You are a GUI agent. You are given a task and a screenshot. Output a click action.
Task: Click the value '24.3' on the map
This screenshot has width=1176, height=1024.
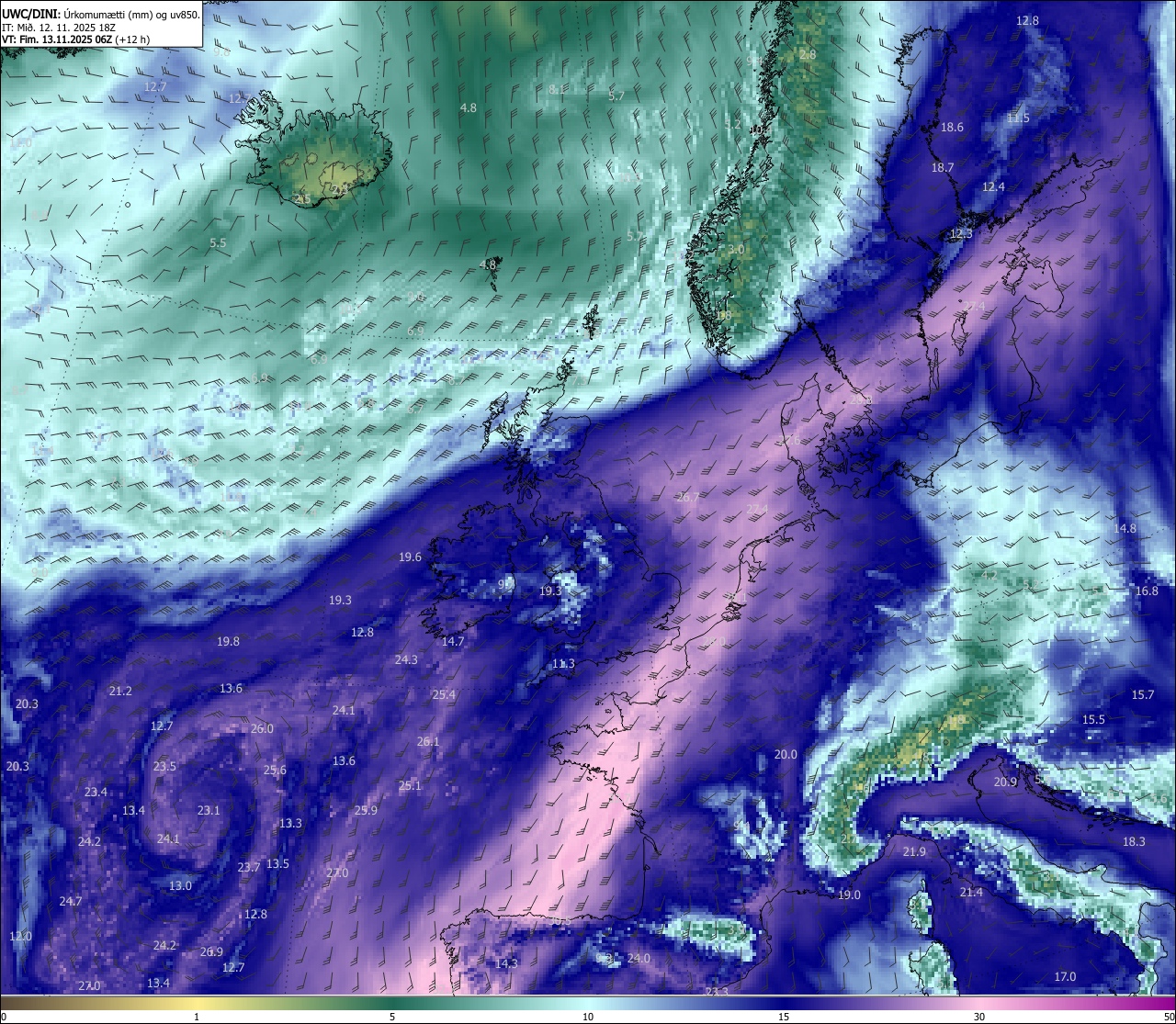(406, 660)
